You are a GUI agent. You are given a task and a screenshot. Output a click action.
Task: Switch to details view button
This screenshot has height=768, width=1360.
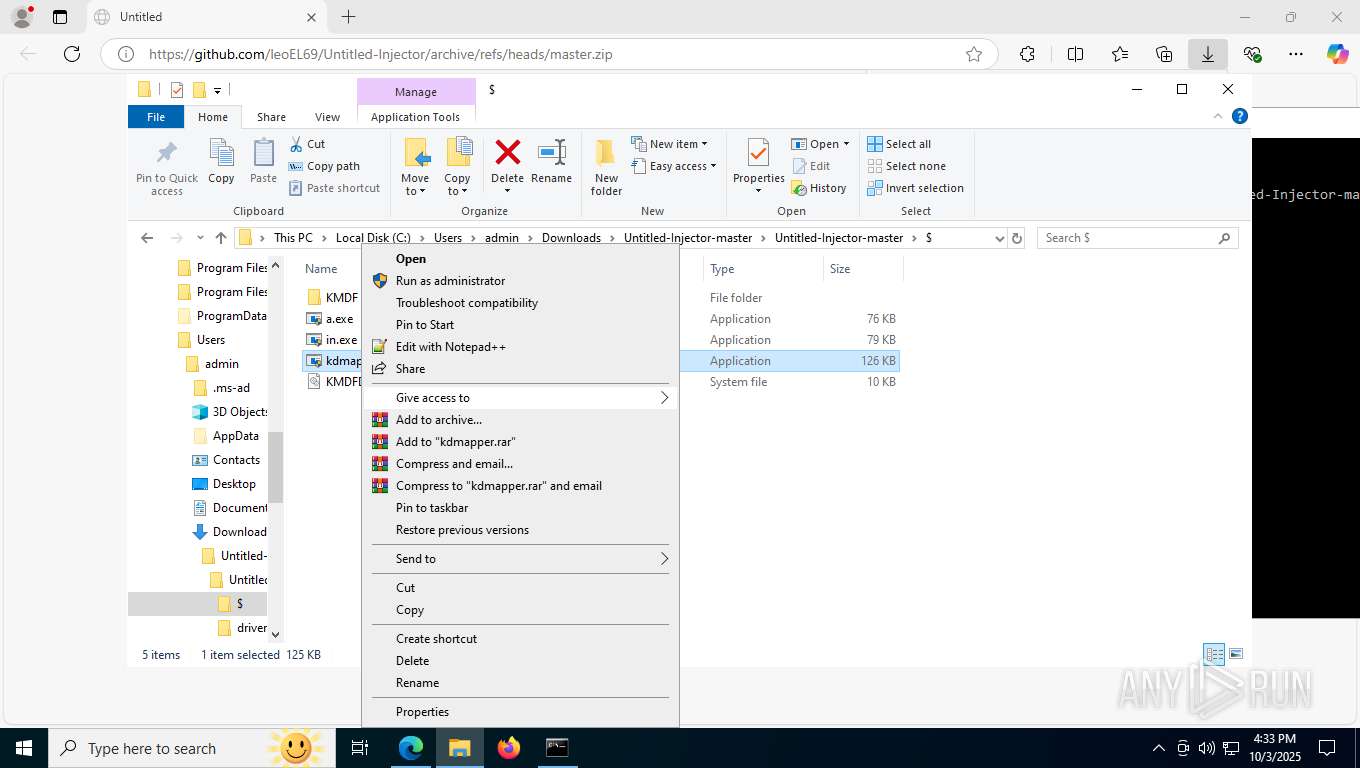(1214, 654)
